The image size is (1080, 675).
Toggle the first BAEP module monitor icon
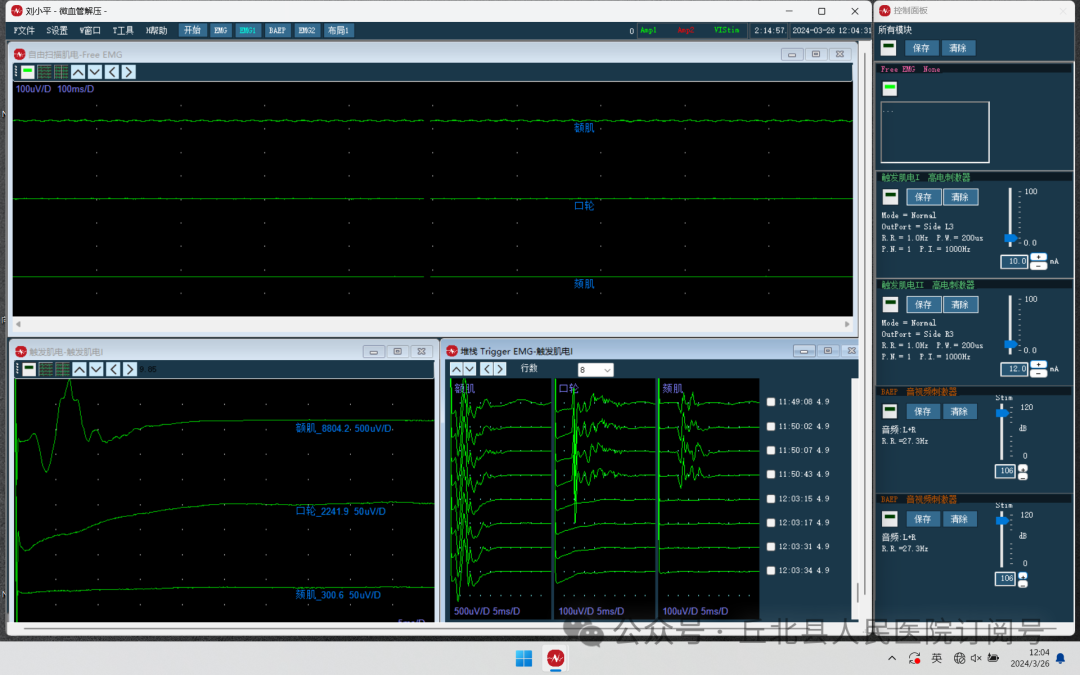[890, 411]
